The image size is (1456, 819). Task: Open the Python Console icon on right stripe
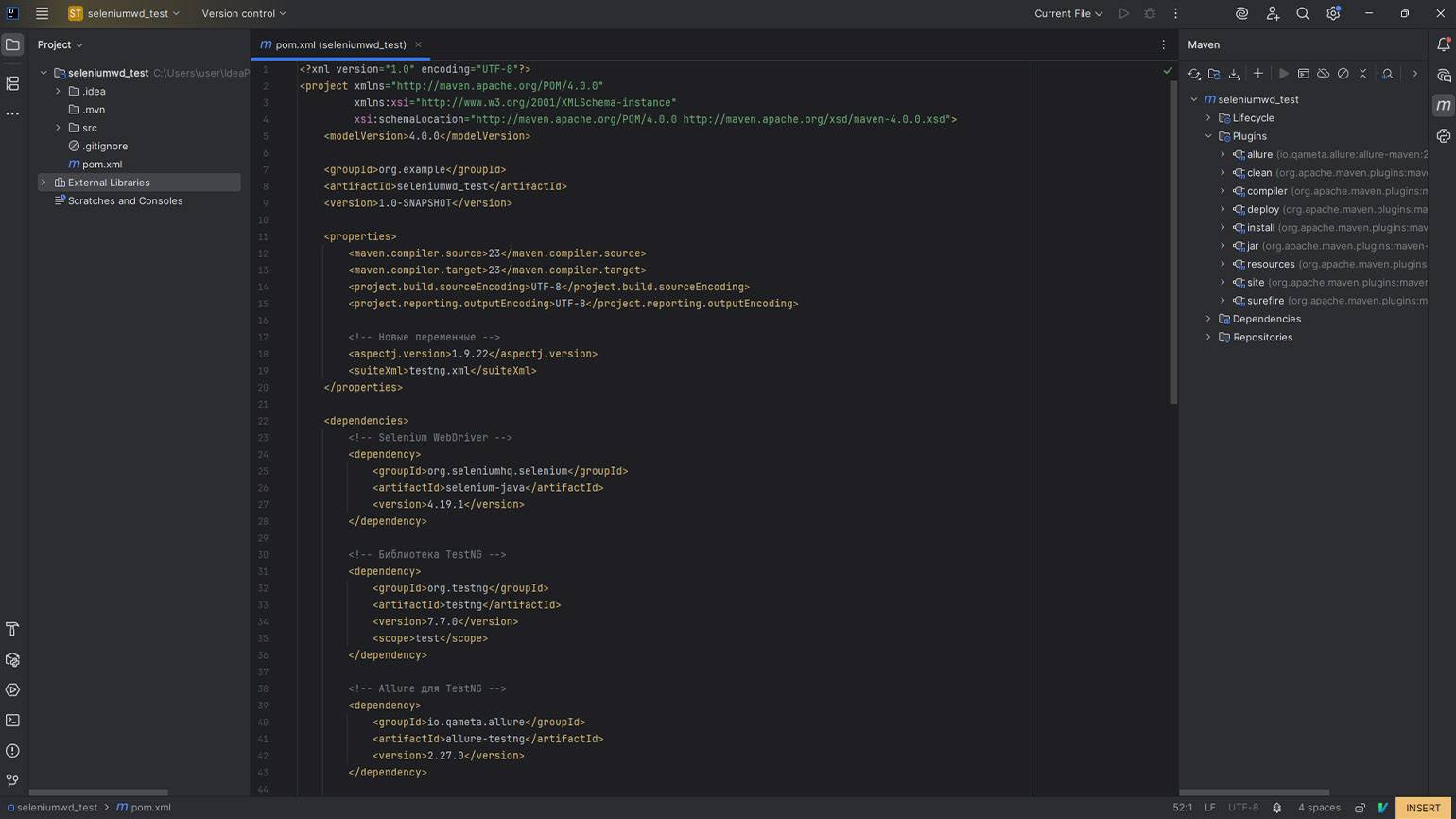[x=1443, y=135]
